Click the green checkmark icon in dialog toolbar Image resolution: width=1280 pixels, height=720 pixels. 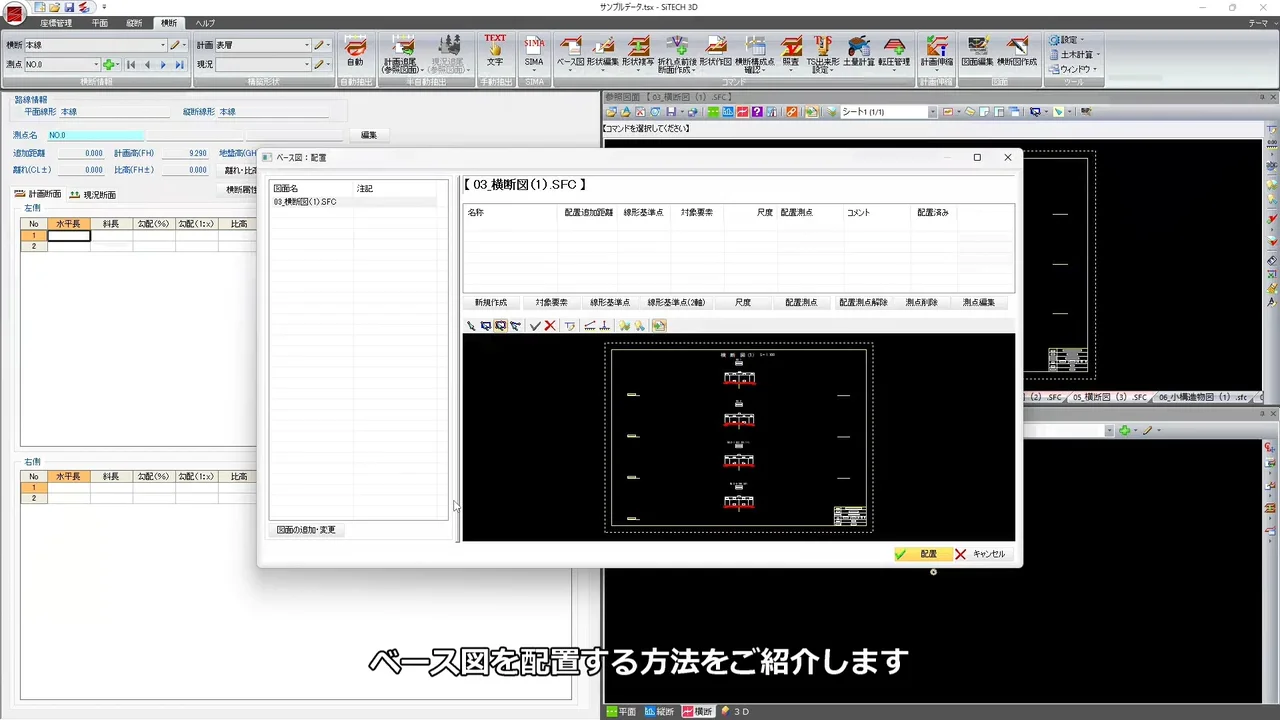(535, 326)
